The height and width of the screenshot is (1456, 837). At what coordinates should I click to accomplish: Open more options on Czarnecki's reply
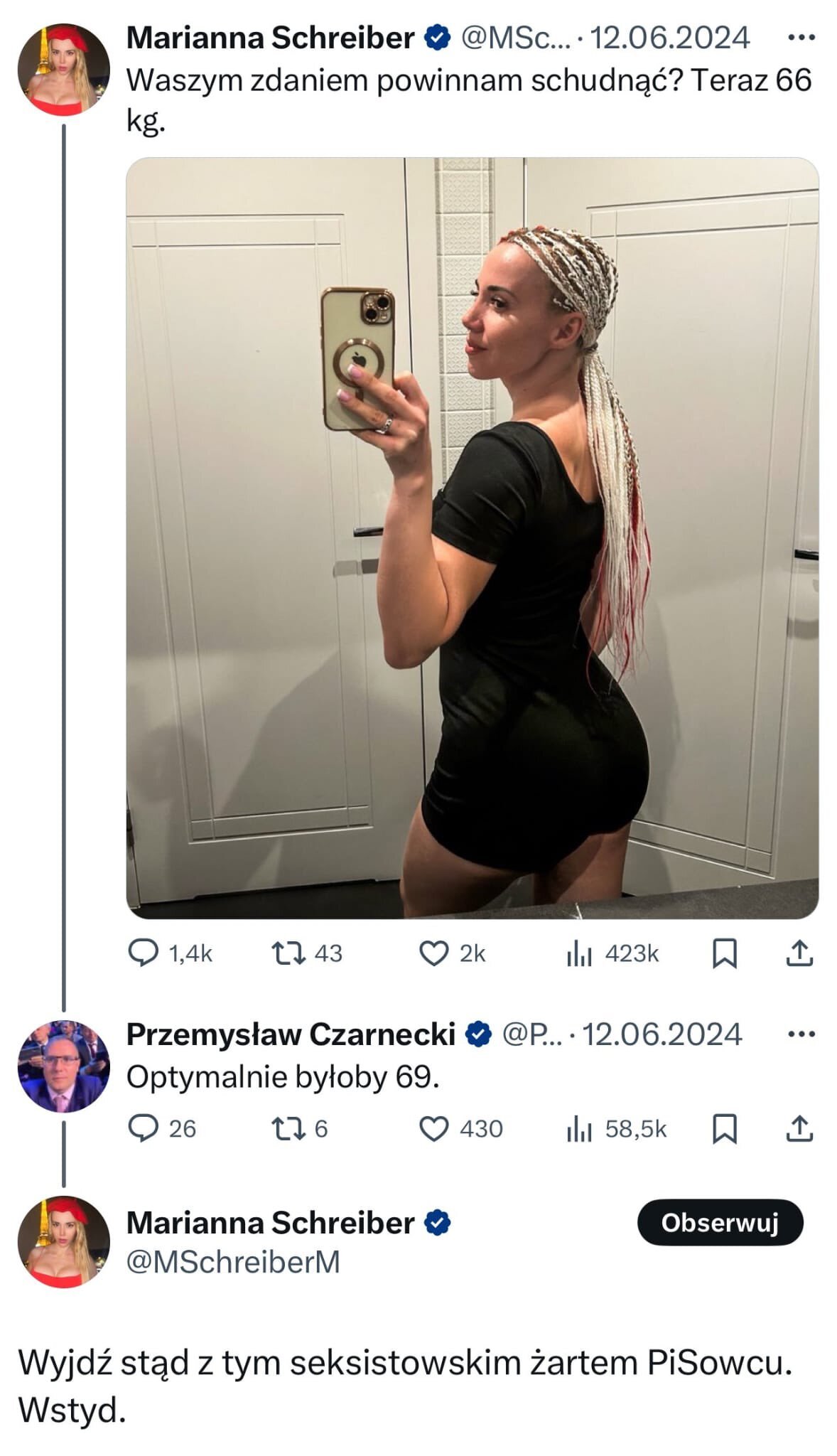tap(801, 1034)
